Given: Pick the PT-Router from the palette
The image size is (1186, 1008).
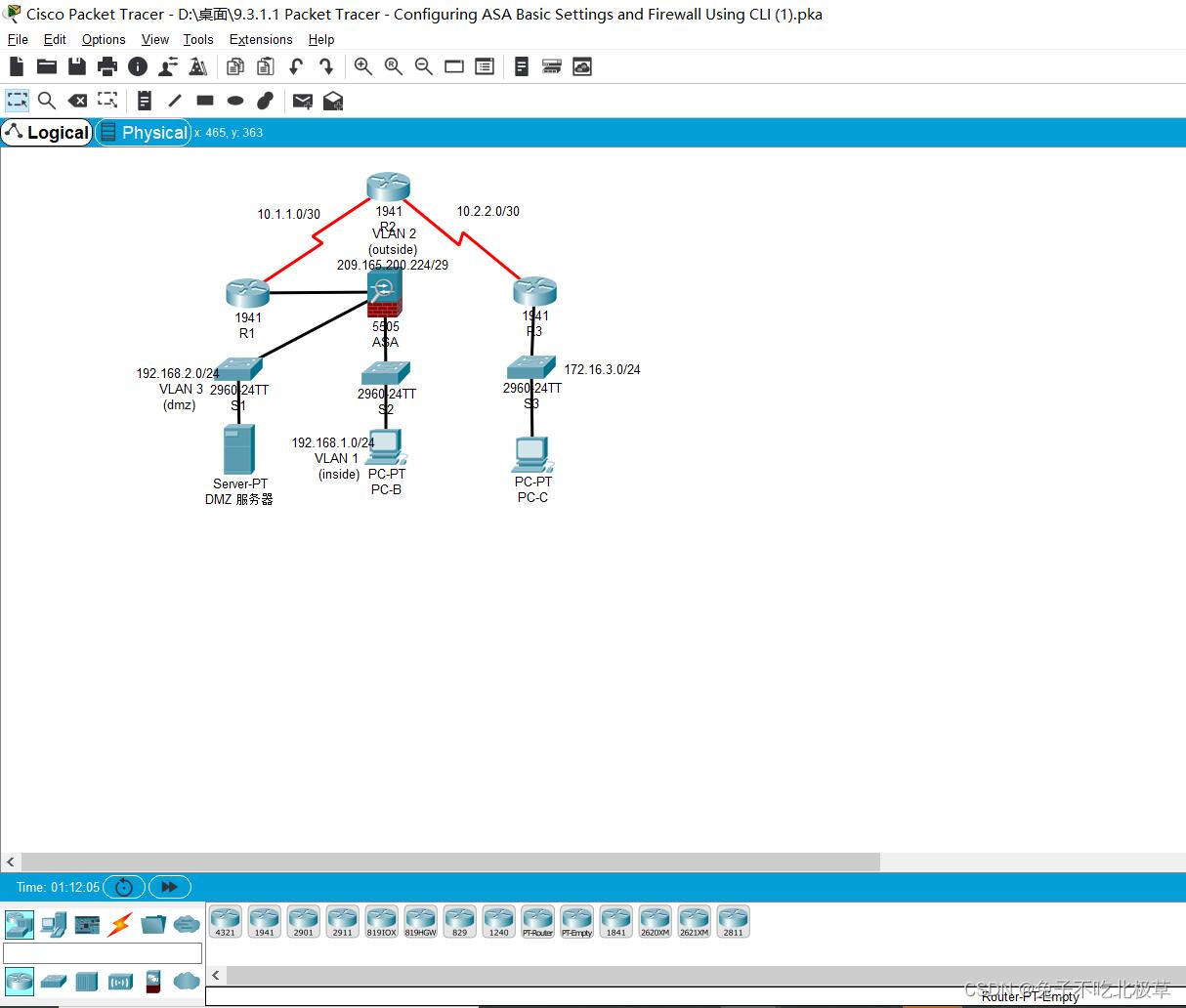Looking at the screenshot, I should click(x=538, y=922).
